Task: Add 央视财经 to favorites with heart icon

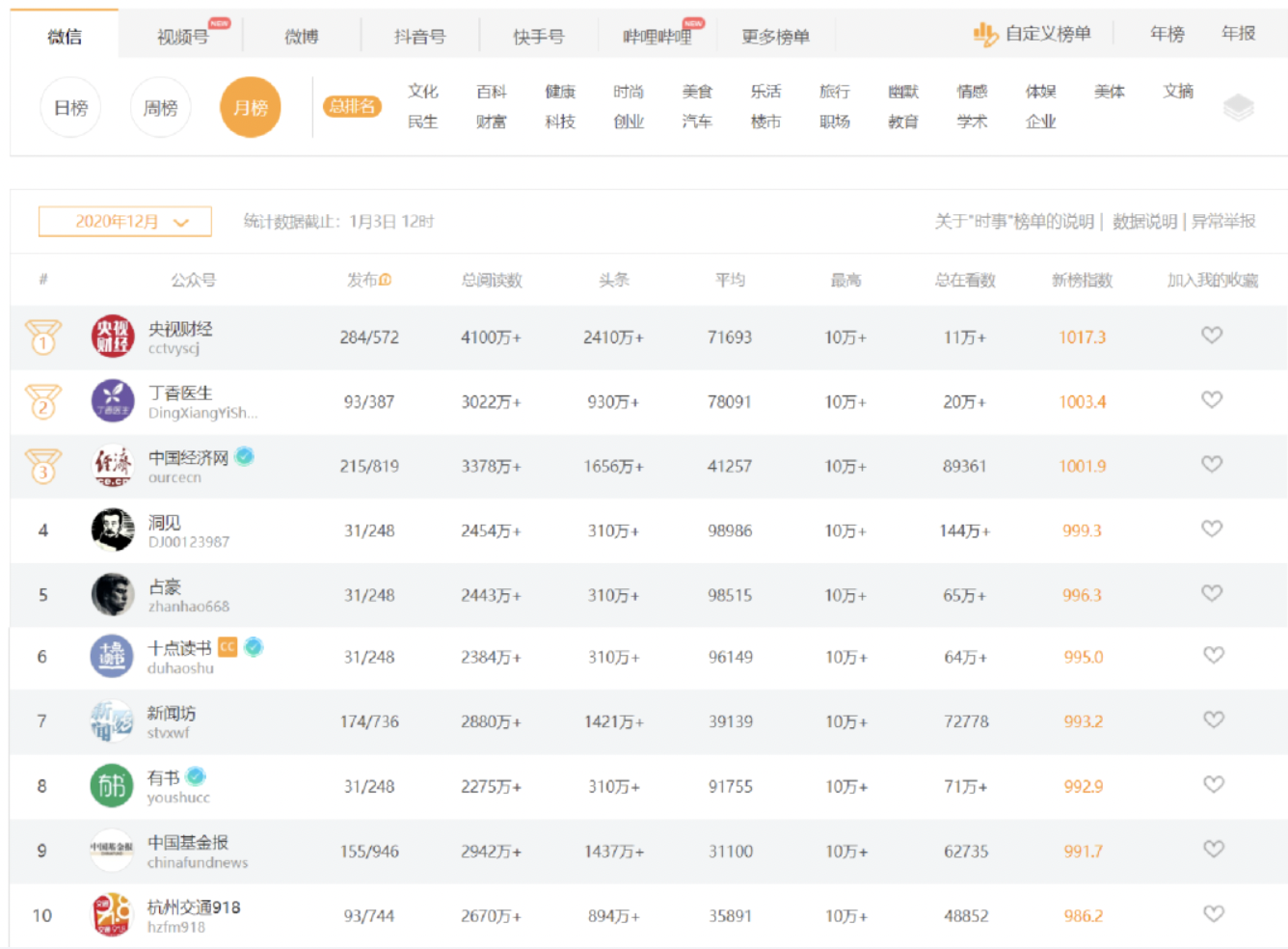Action: tap(1212, 335)
